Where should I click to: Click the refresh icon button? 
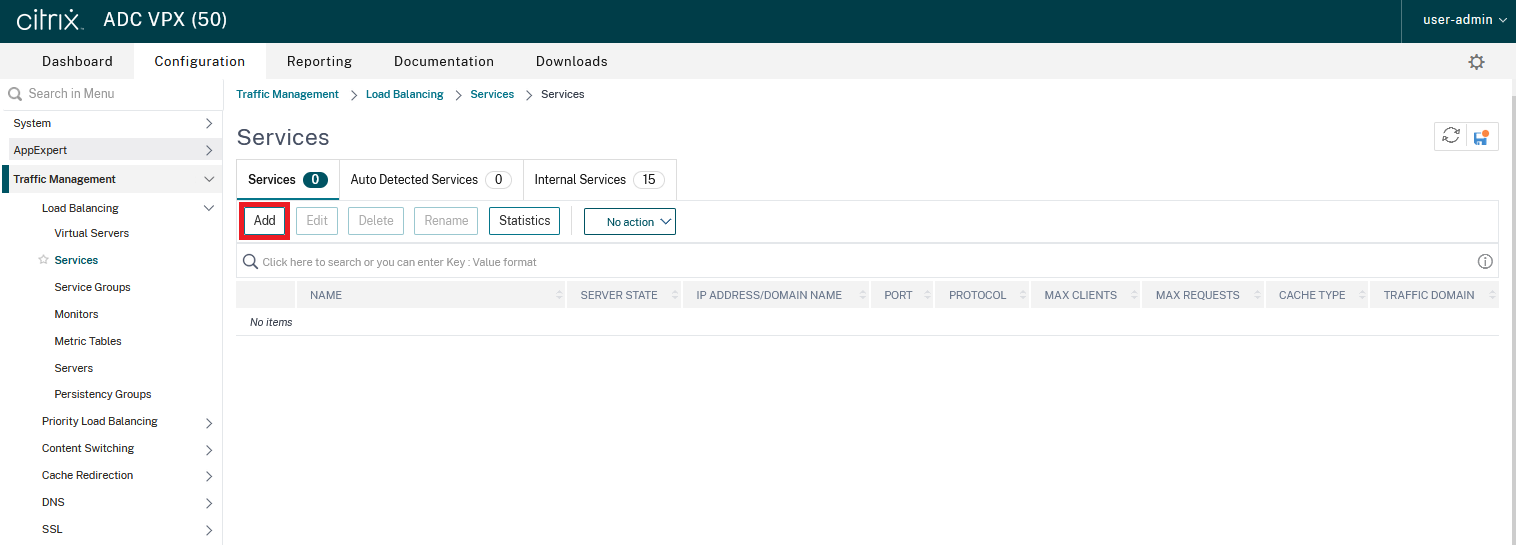(1451, 137)
